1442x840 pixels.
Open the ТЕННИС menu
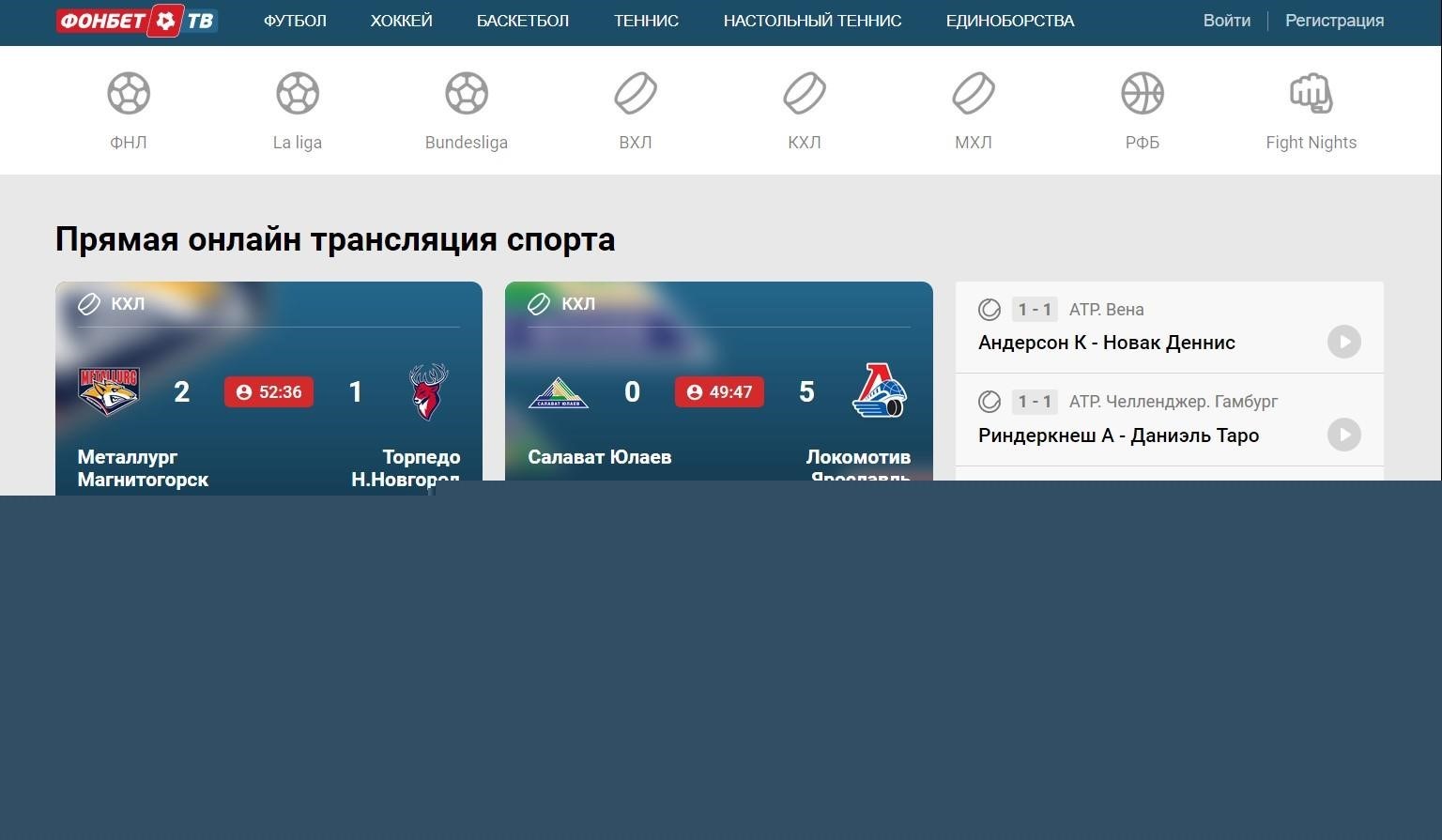[x=647, y=21]
